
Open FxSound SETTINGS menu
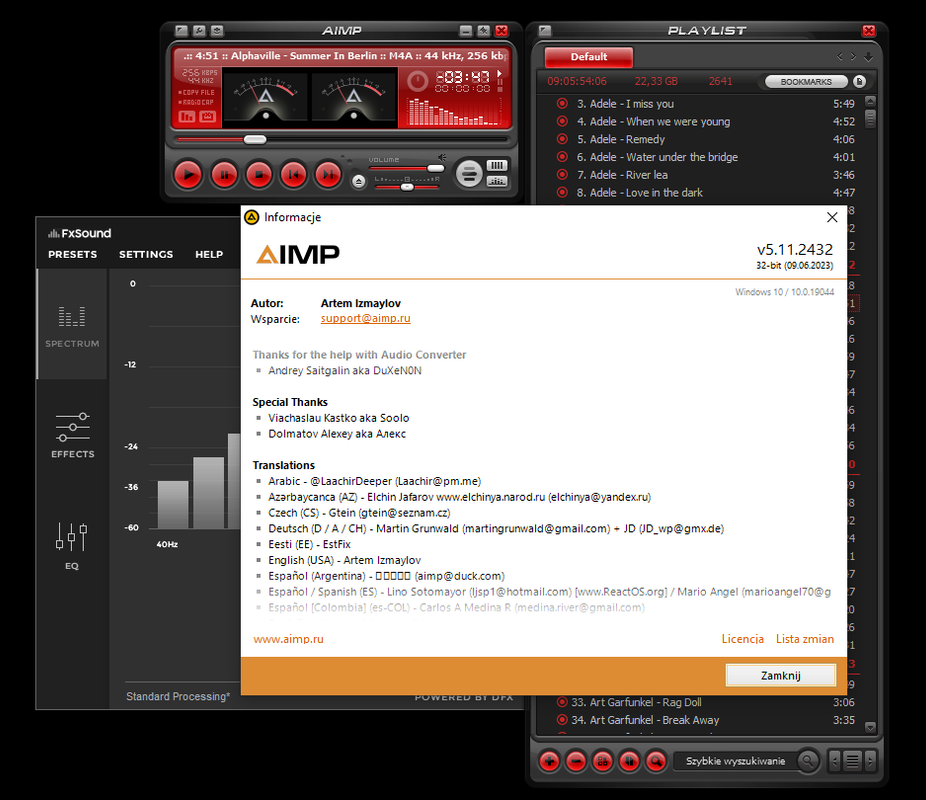click(146, 254)
